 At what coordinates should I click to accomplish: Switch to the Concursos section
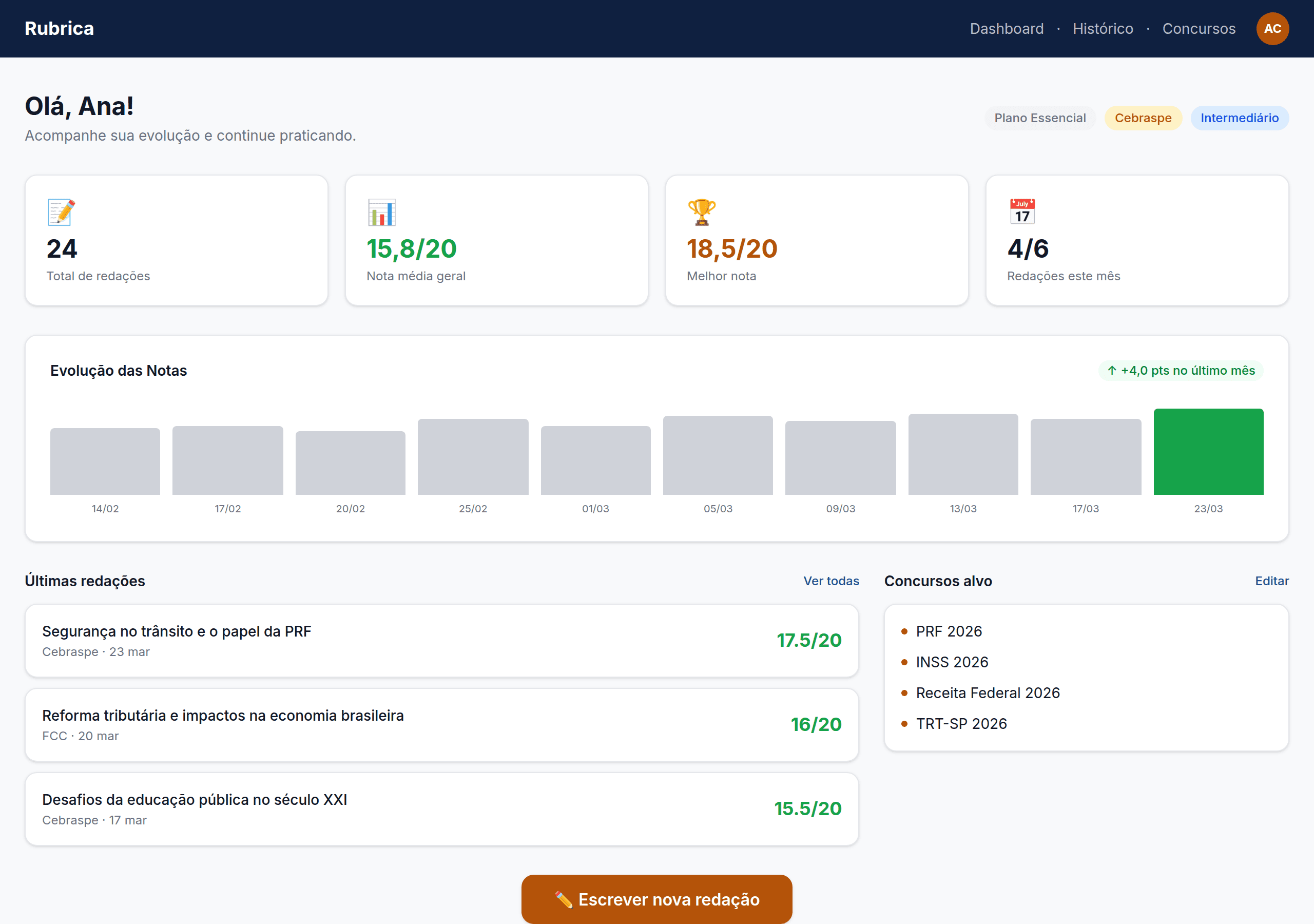1199,29
